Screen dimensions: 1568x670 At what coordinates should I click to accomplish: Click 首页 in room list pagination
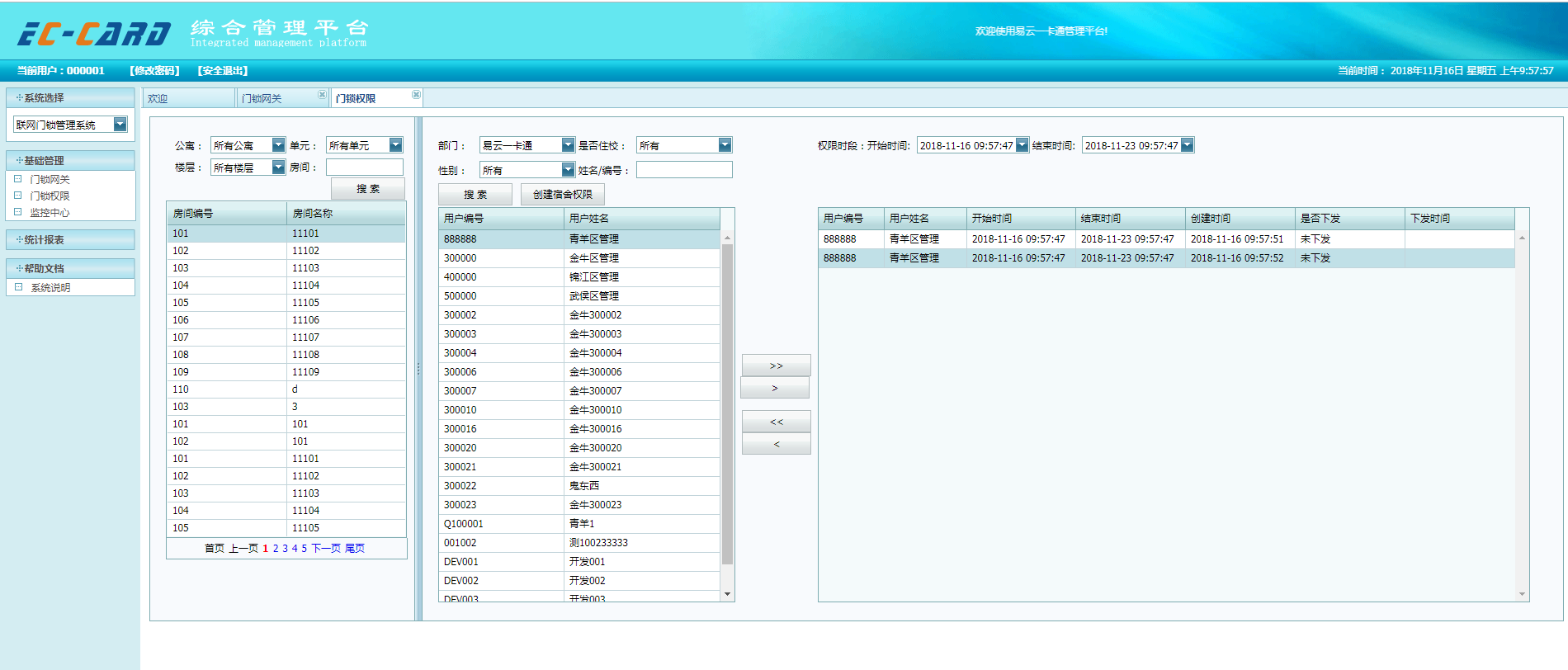pyautogui.click(x=215, y=548)
